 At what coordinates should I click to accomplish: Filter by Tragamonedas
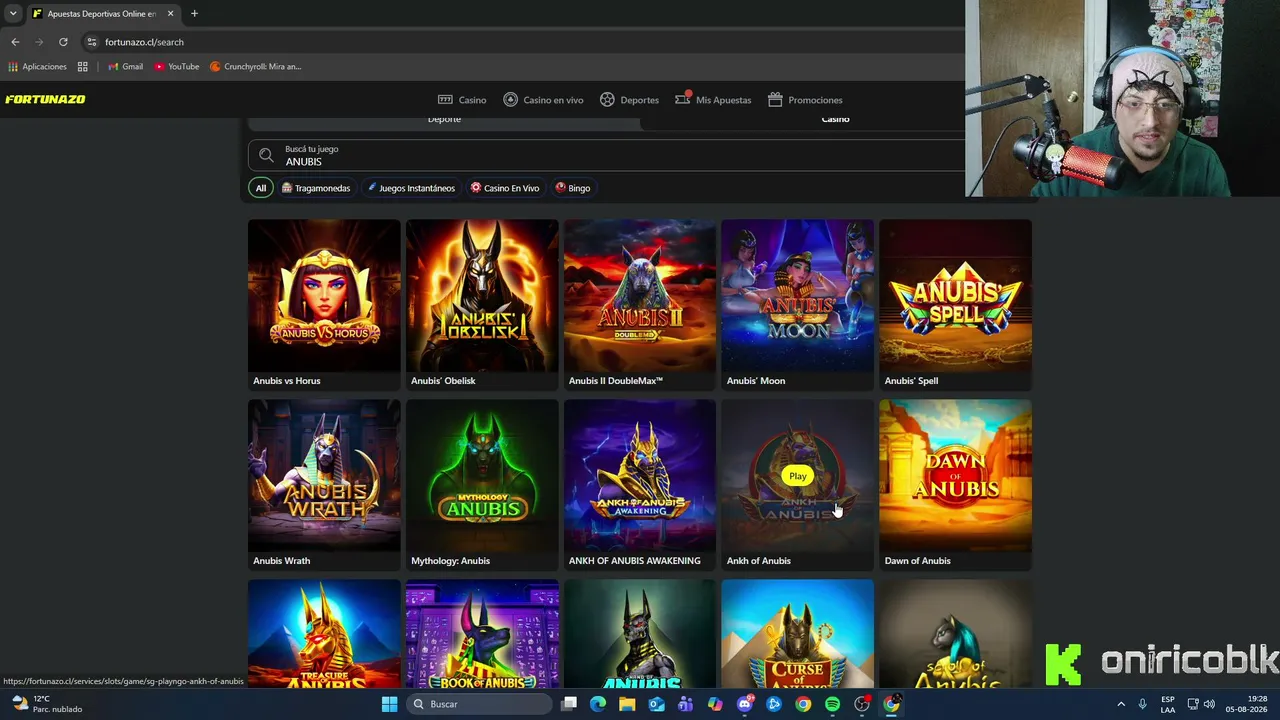tap(316, 188)
